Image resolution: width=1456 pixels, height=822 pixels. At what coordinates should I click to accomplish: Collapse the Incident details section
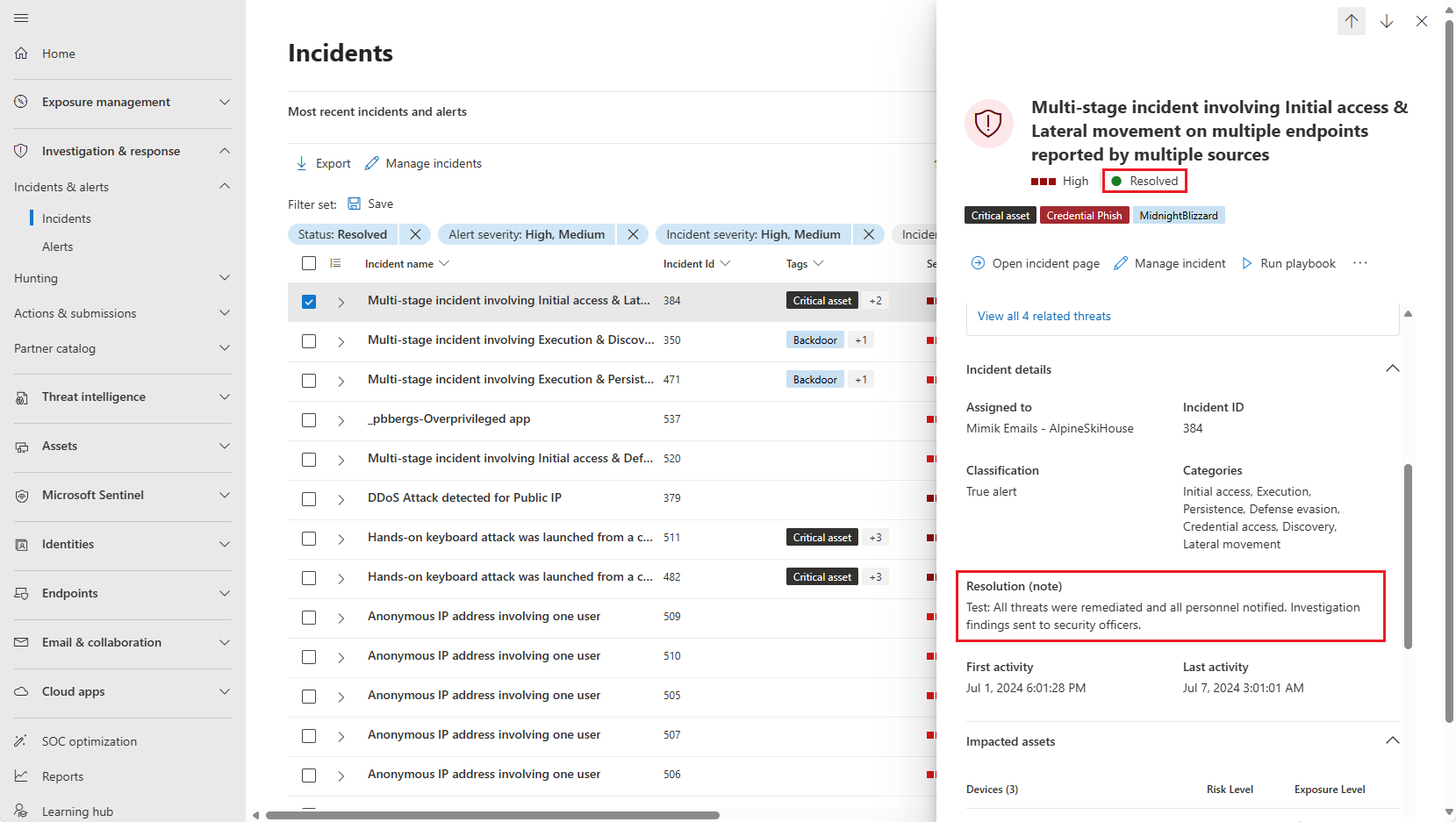click(x=1392, y=368)
